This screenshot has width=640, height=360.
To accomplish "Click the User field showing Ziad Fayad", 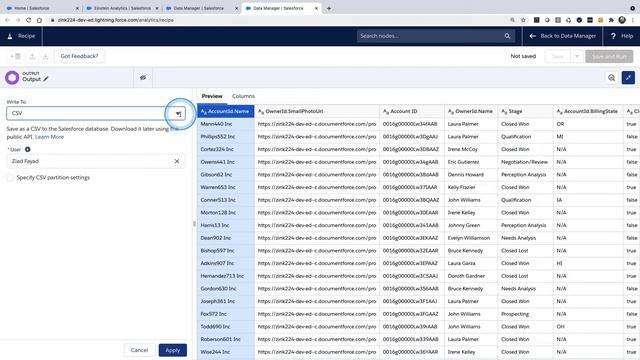I will tap(96, 161).
